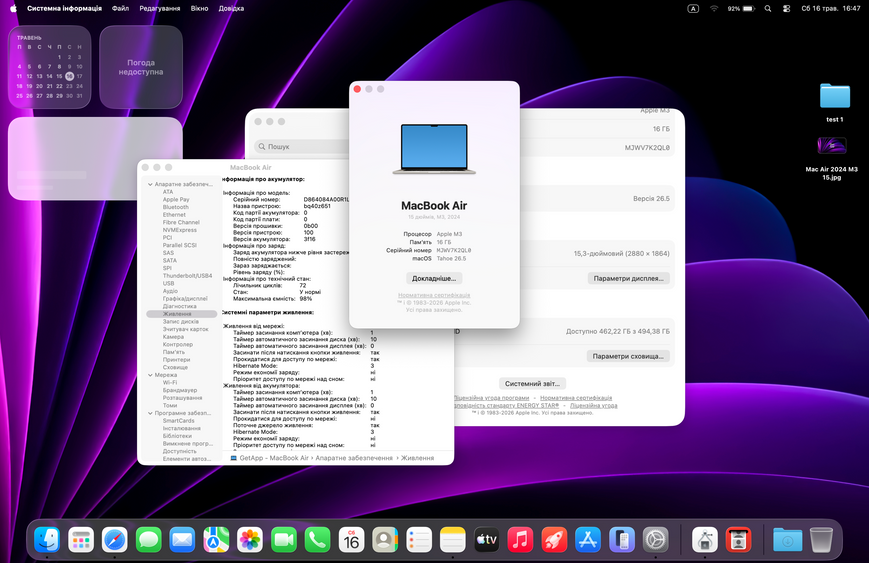The width and height of the screenshot is (869, 563).
Task: Select Mac Air 2024 M3 15.jpg file
Action: 831,158
